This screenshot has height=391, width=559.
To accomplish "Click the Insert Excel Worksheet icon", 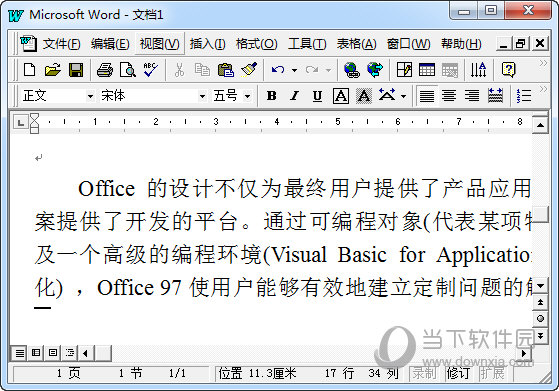I will [450, 70].
